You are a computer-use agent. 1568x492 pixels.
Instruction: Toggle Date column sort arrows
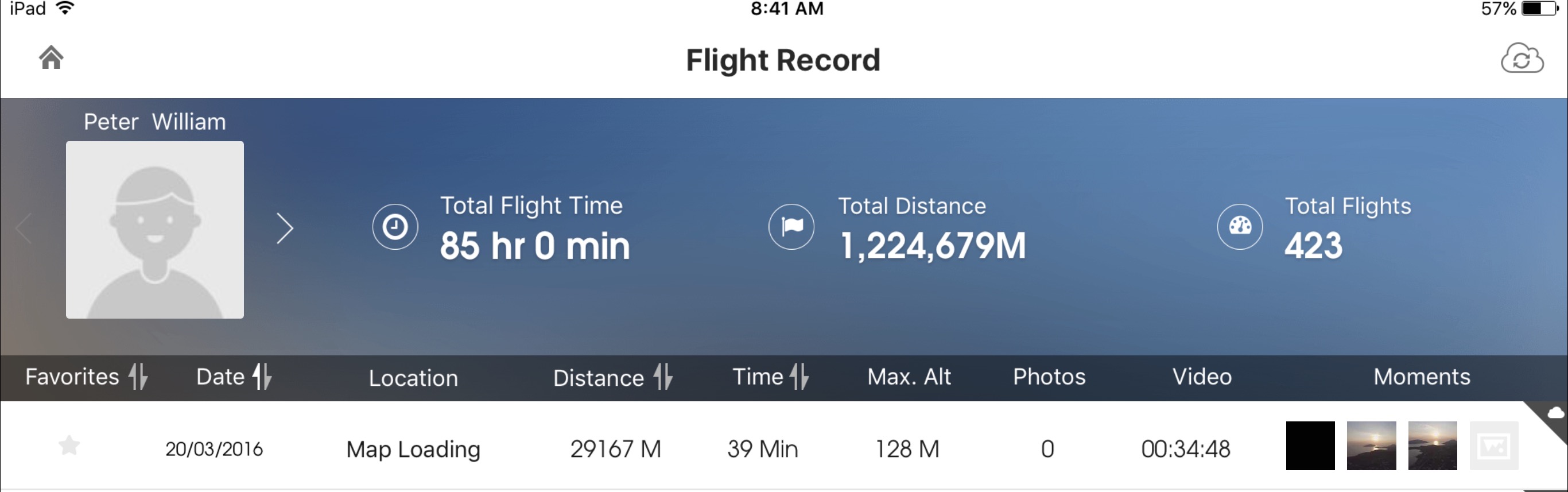[x=262, y=376]
